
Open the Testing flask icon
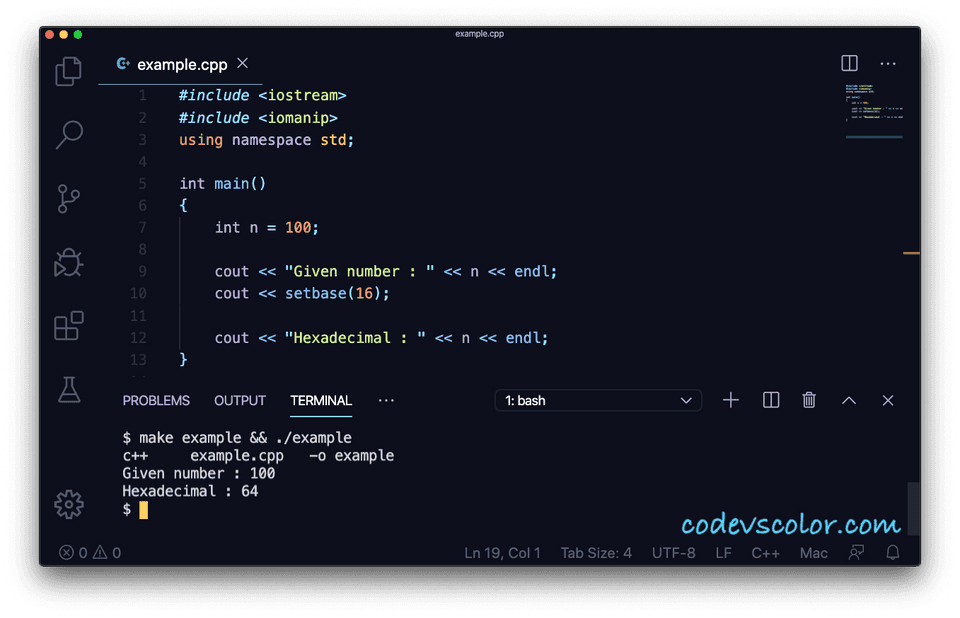pyautogui.click(x=68, y=390)
